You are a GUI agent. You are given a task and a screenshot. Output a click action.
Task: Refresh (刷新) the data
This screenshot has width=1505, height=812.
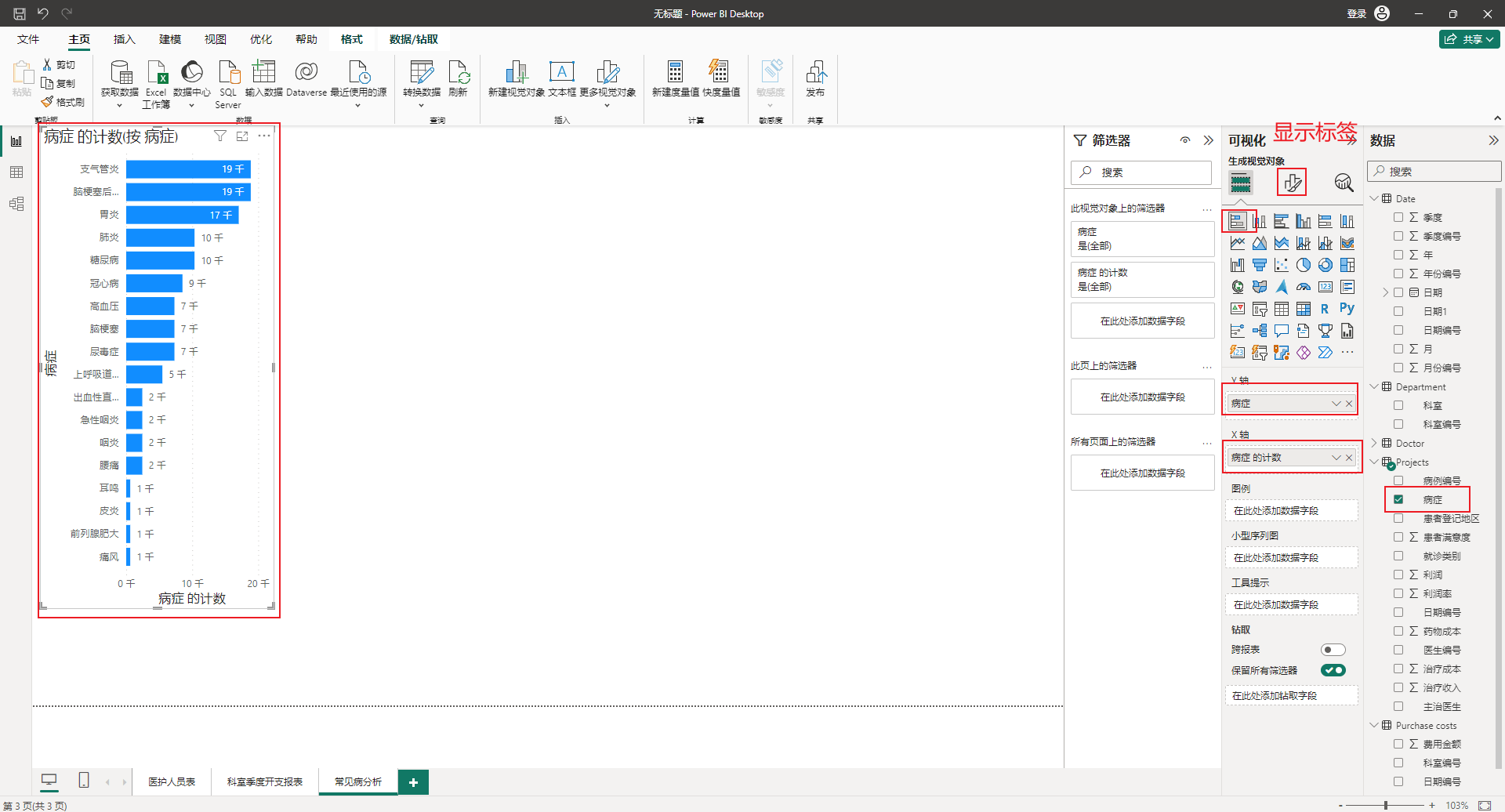tap(458, 72)
